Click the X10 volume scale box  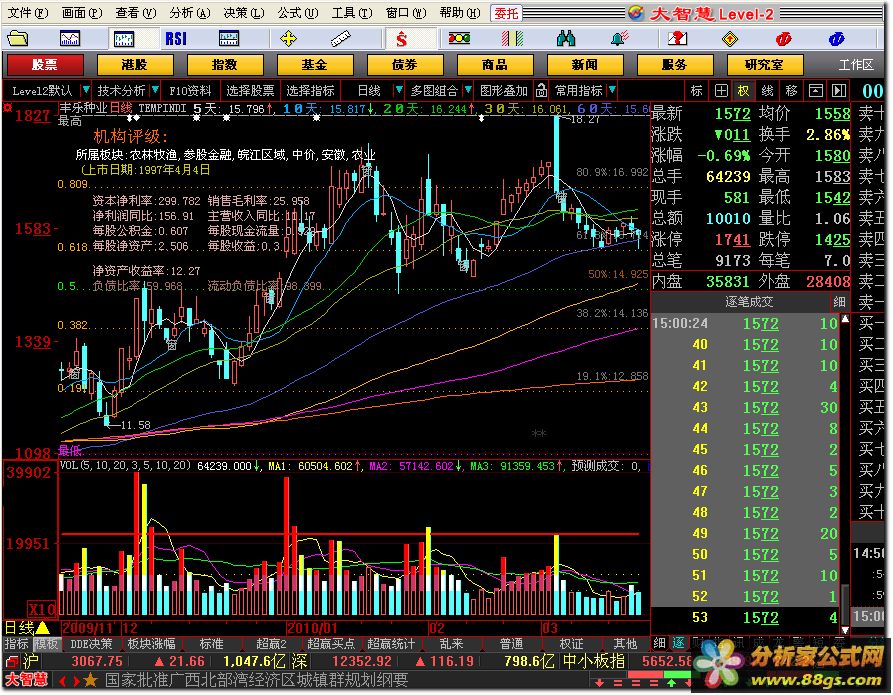tap(42, 609)
